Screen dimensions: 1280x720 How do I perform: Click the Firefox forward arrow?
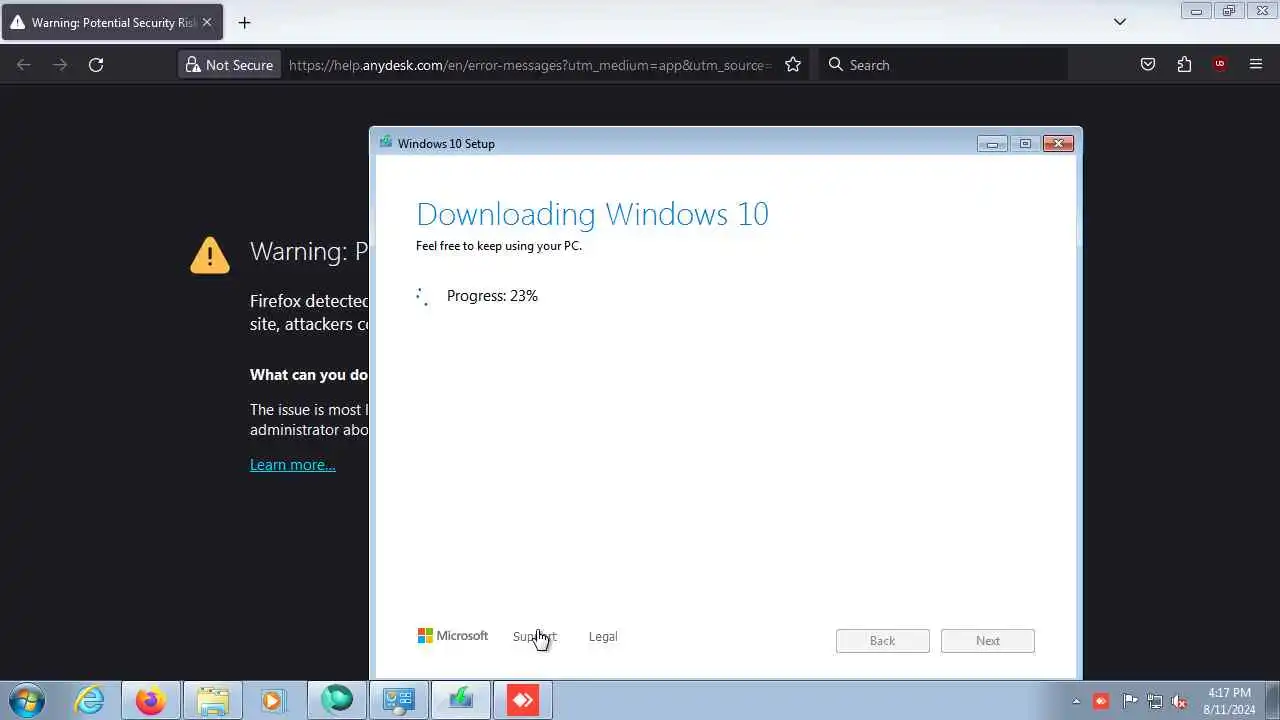point(60,65)
